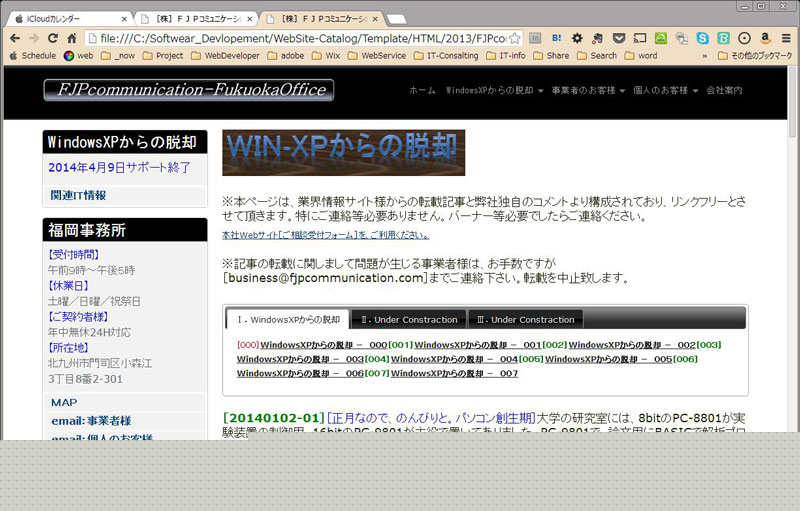
Task: Click the address bar URL field
Action: tap(304, 38)
